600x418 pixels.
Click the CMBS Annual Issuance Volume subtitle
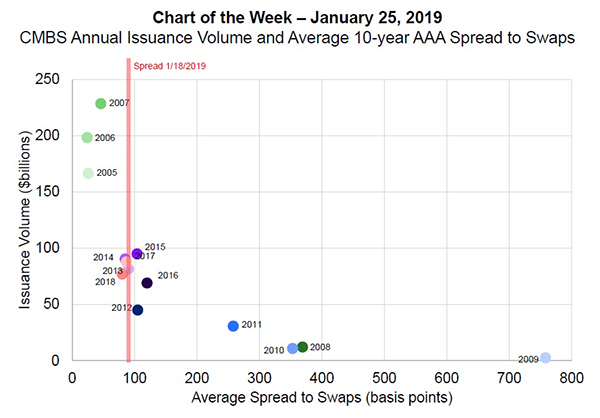[299, 38]
